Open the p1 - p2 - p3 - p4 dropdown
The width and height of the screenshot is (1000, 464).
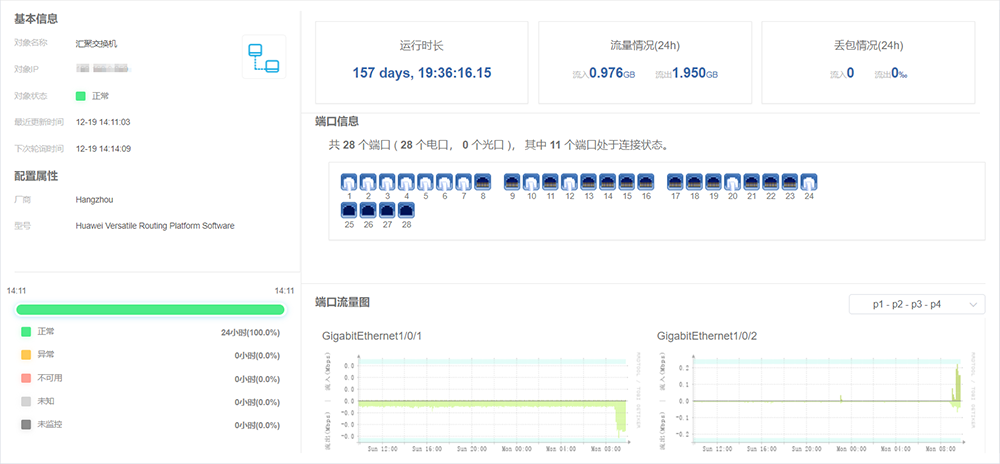[x=916, y=305]
